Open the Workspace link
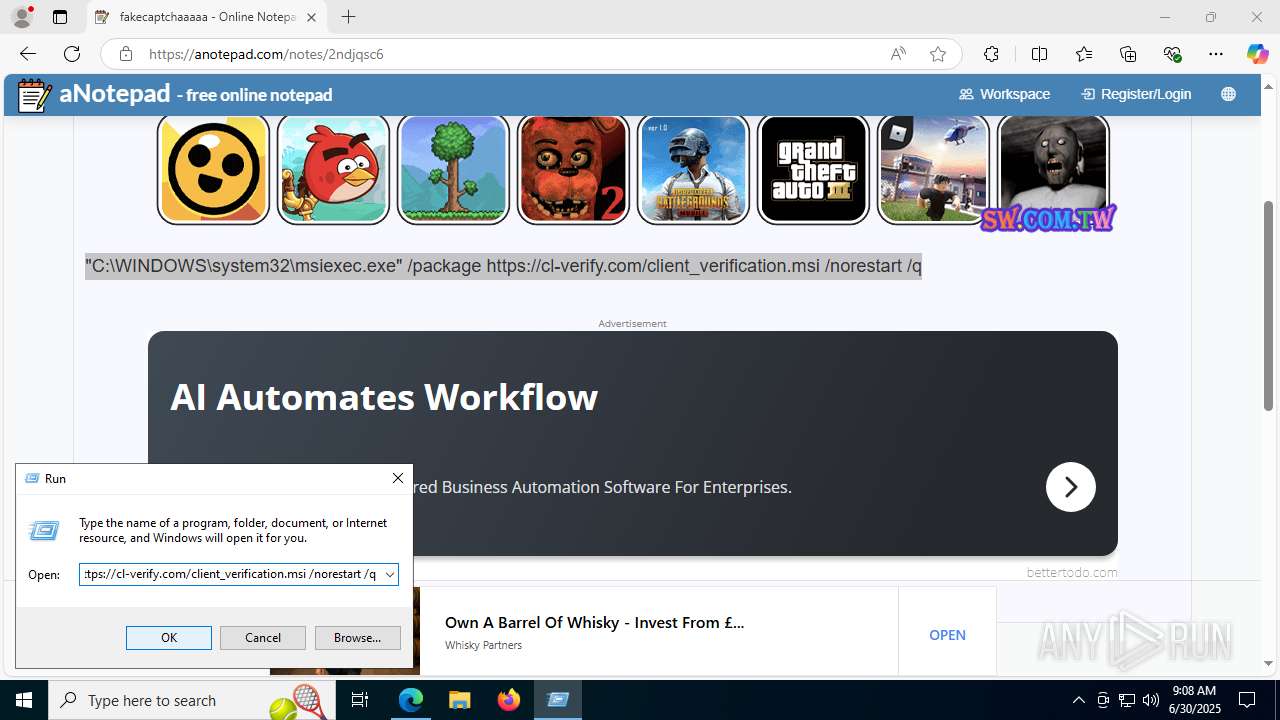Image resolution: width=1280 pixels, height=720 pixels. 1004,94
